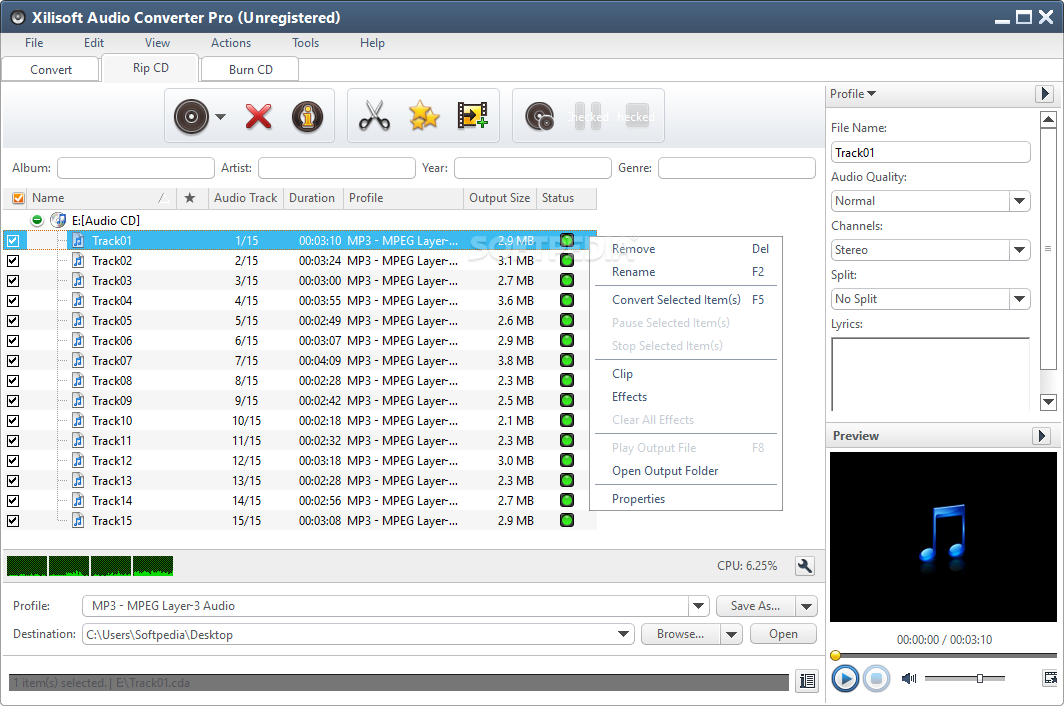The image size is (1064, 706).
Task: Click the green status icon for Track10
Action: (x=567, y=420)
